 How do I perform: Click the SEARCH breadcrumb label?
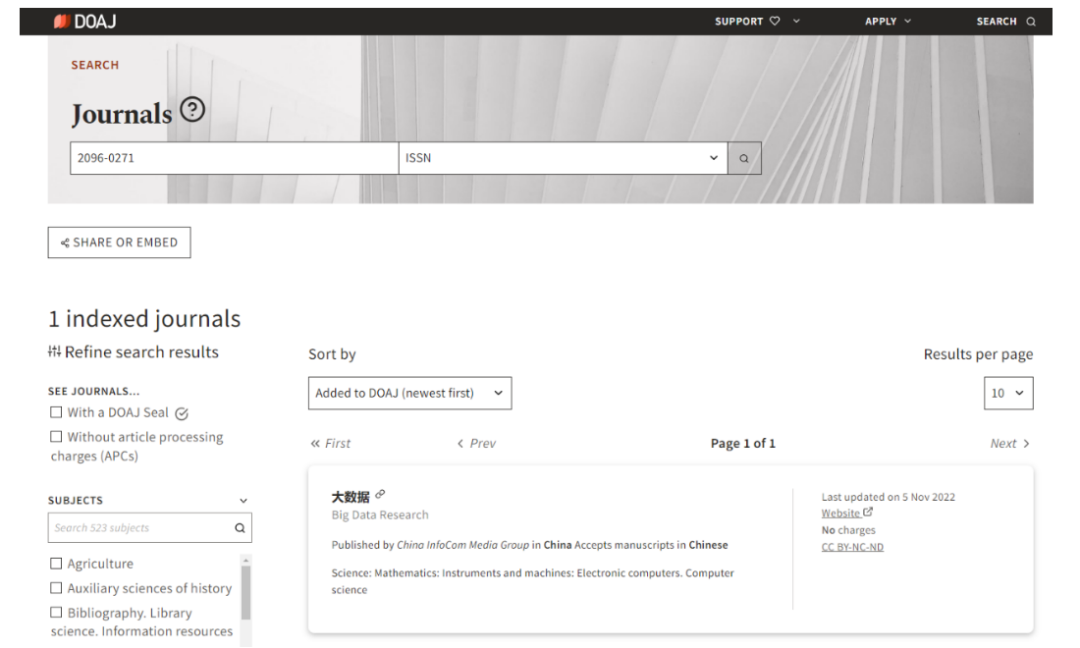tap(95, 65)
